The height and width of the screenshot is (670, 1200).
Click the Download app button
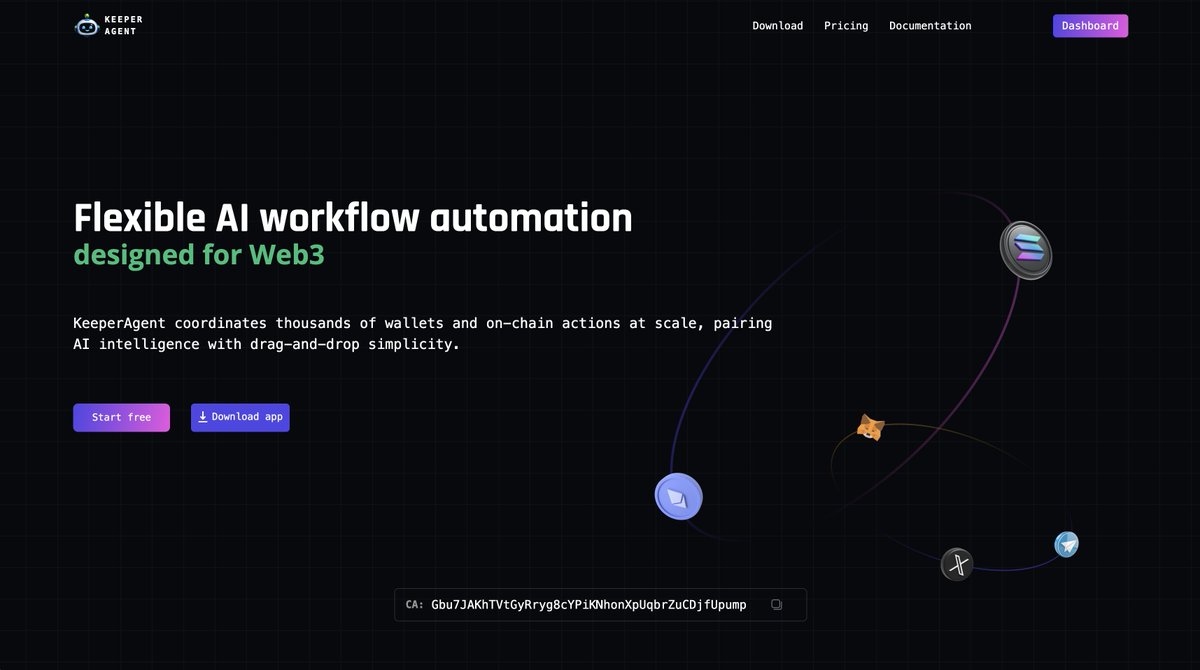(240, 417)
